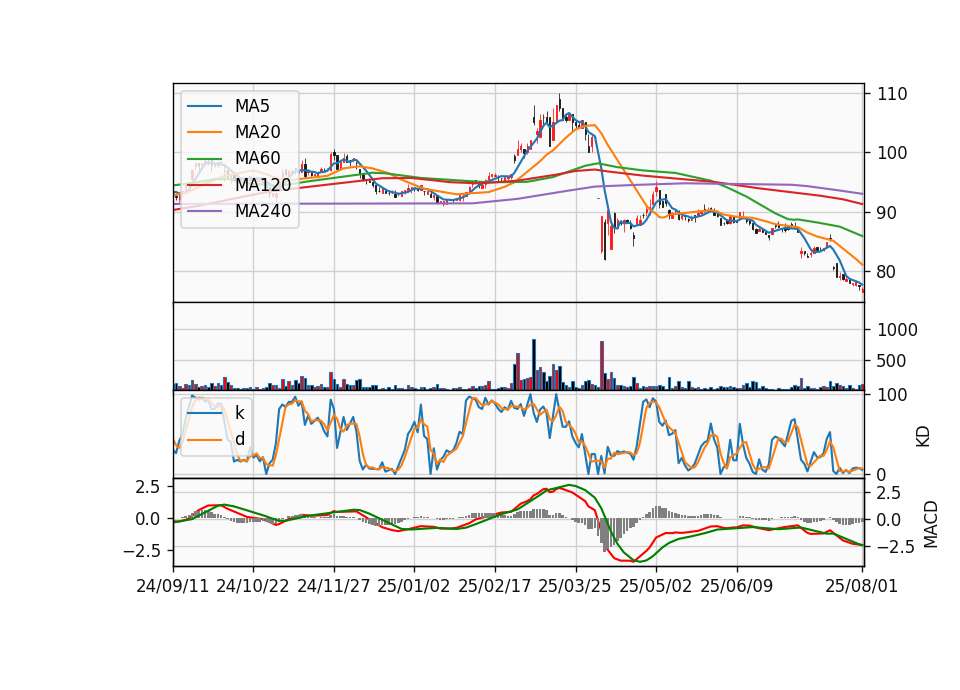The width and height of the screenshot is (960, 690).
Task: Click the 25/02/17 date label
Action: point(495,587)
